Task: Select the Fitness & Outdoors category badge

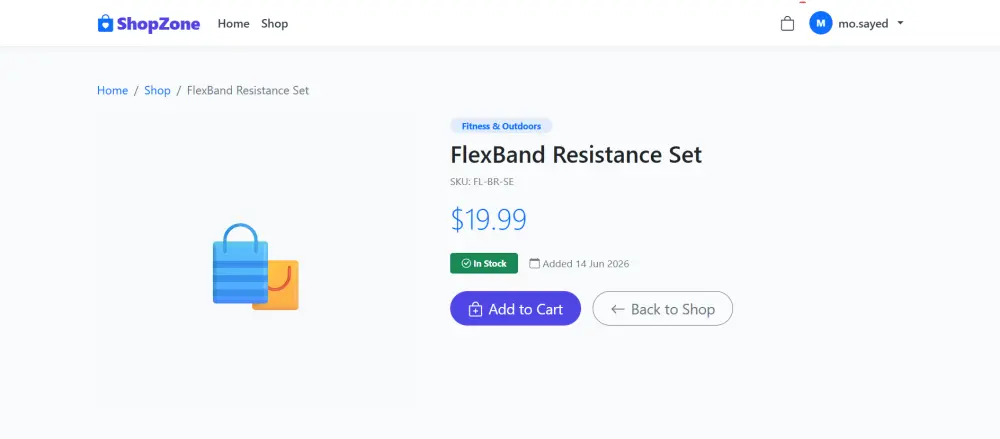Action: pos(501,126)
